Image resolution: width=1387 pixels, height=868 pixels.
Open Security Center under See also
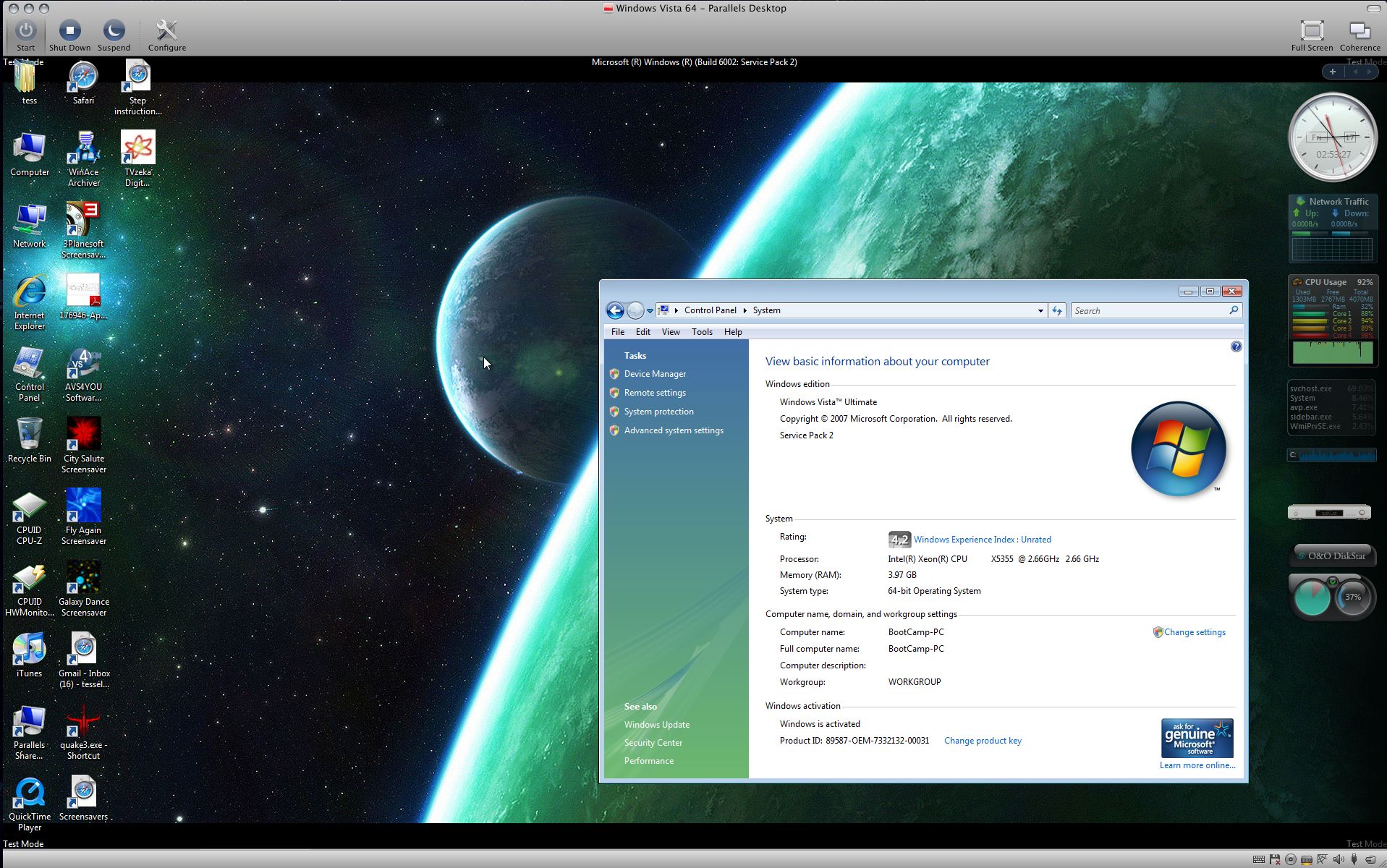pos(653,743)
